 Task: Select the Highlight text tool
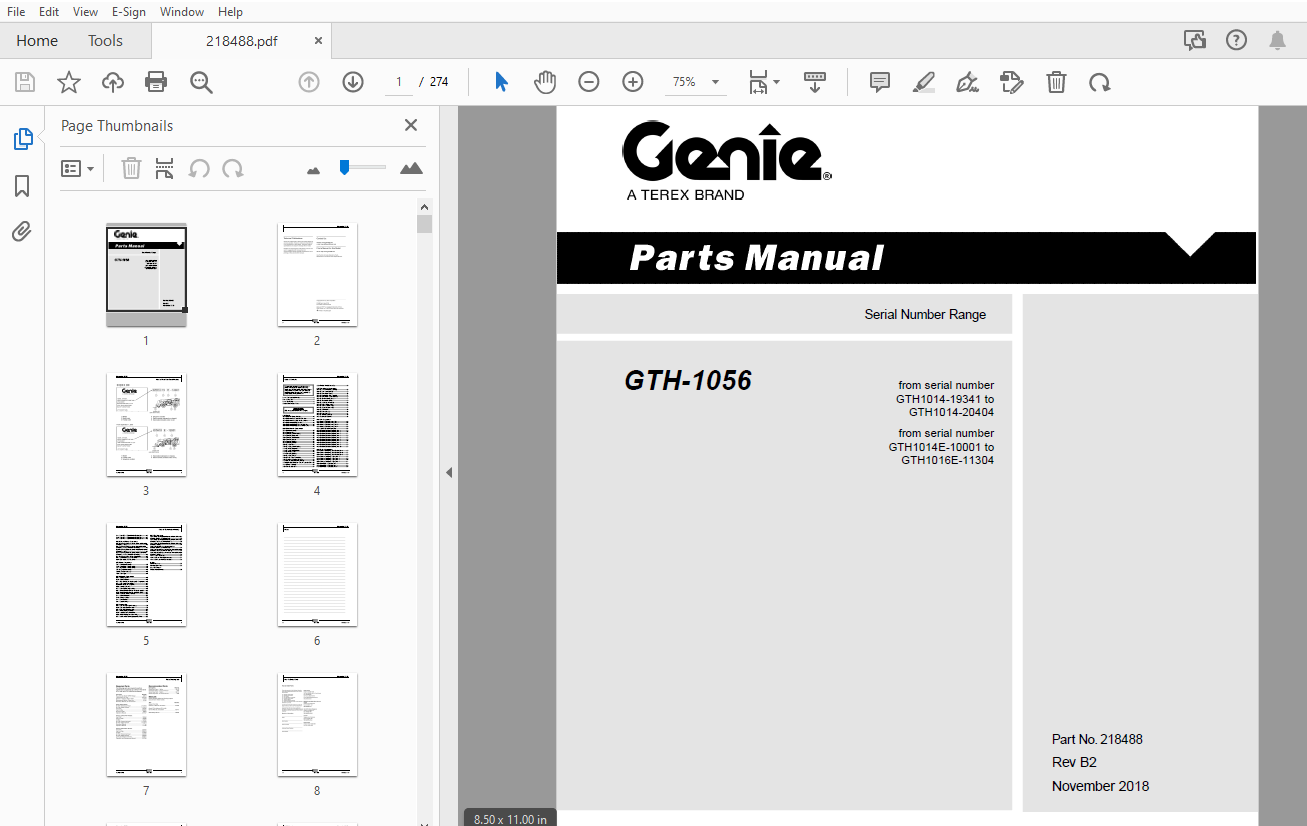(x=924, y=82)
